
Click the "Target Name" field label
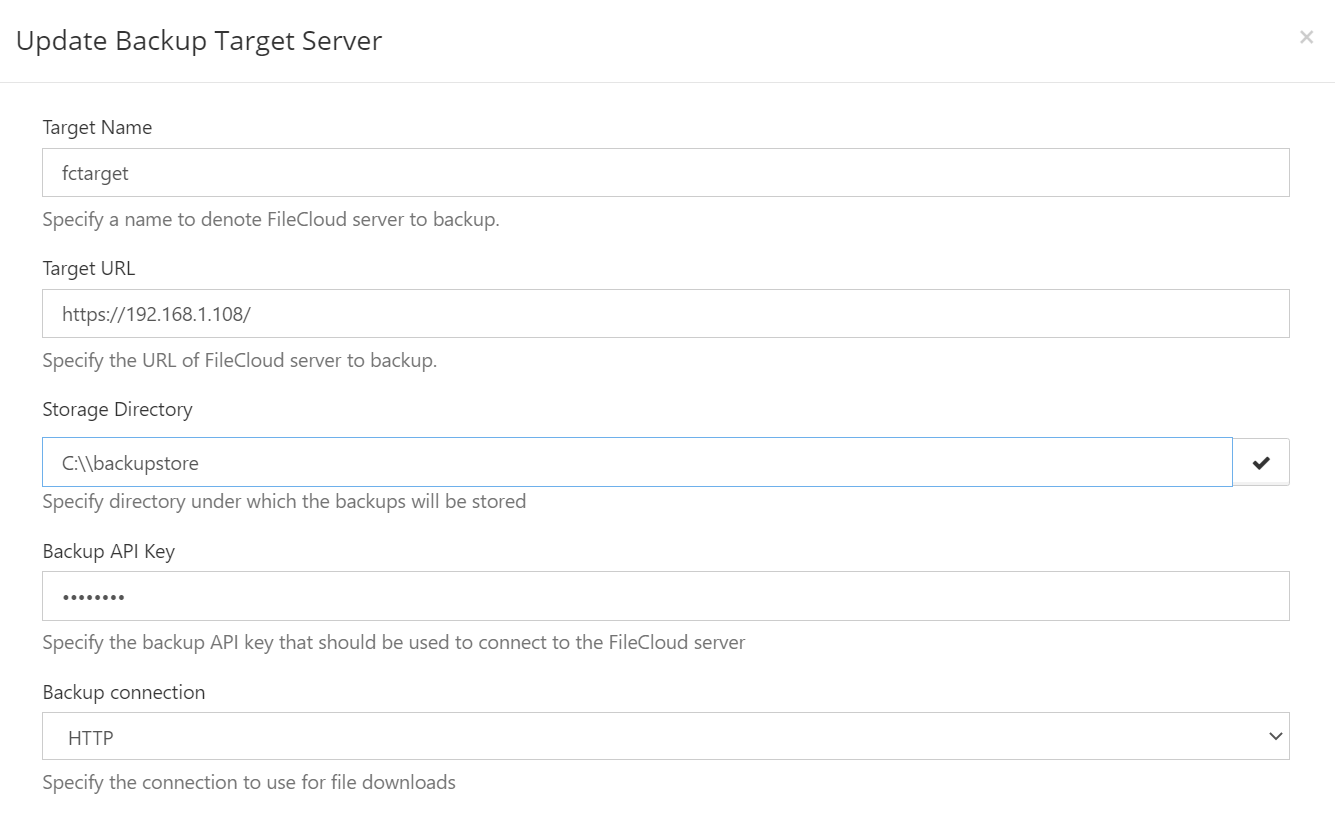[97, 127]
